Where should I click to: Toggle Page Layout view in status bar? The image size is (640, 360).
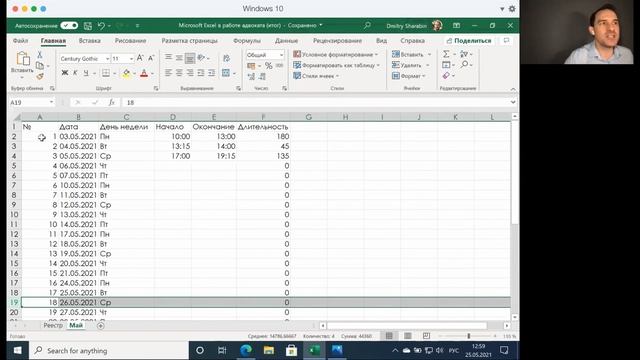[407, 336]
